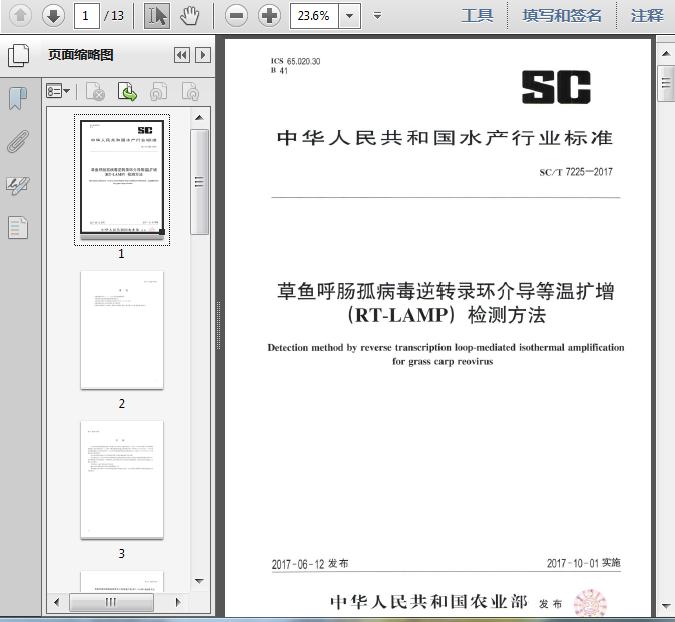This screenshot has width=675, height=622.
Task: Click the page number input field
Action: coord(87,16)
